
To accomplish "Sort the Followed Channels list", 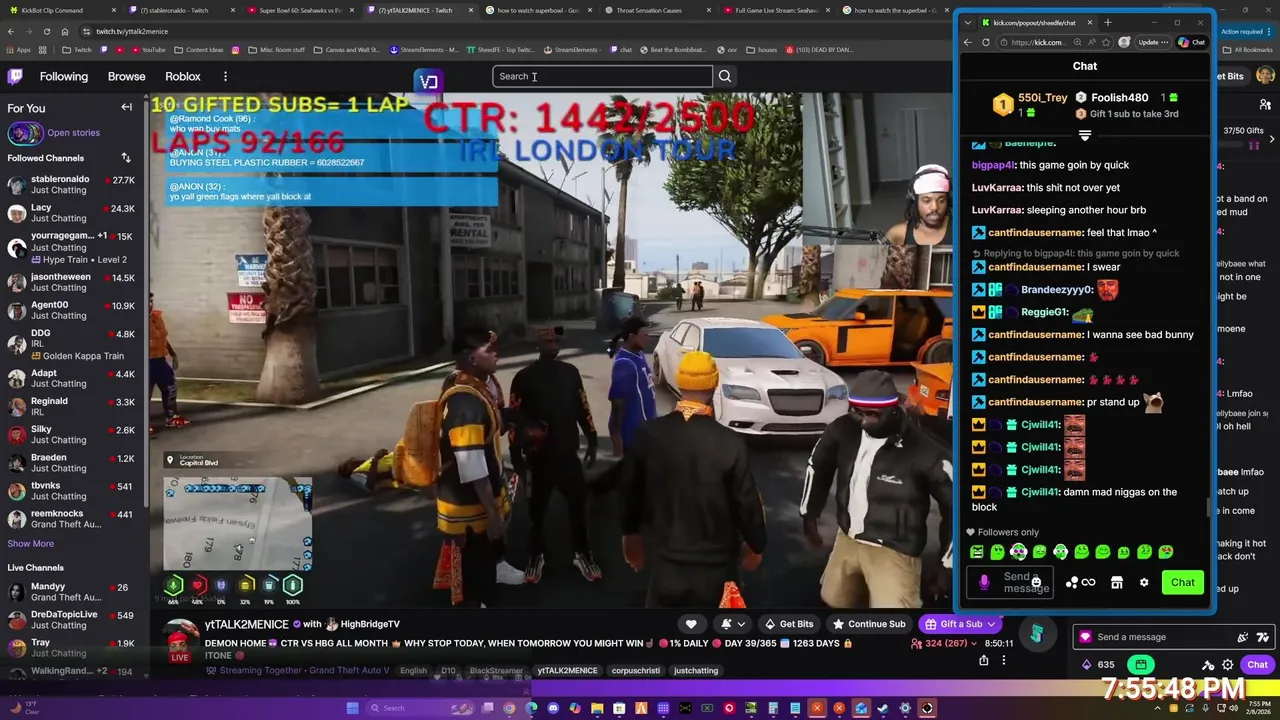I will tap(126, 158).
